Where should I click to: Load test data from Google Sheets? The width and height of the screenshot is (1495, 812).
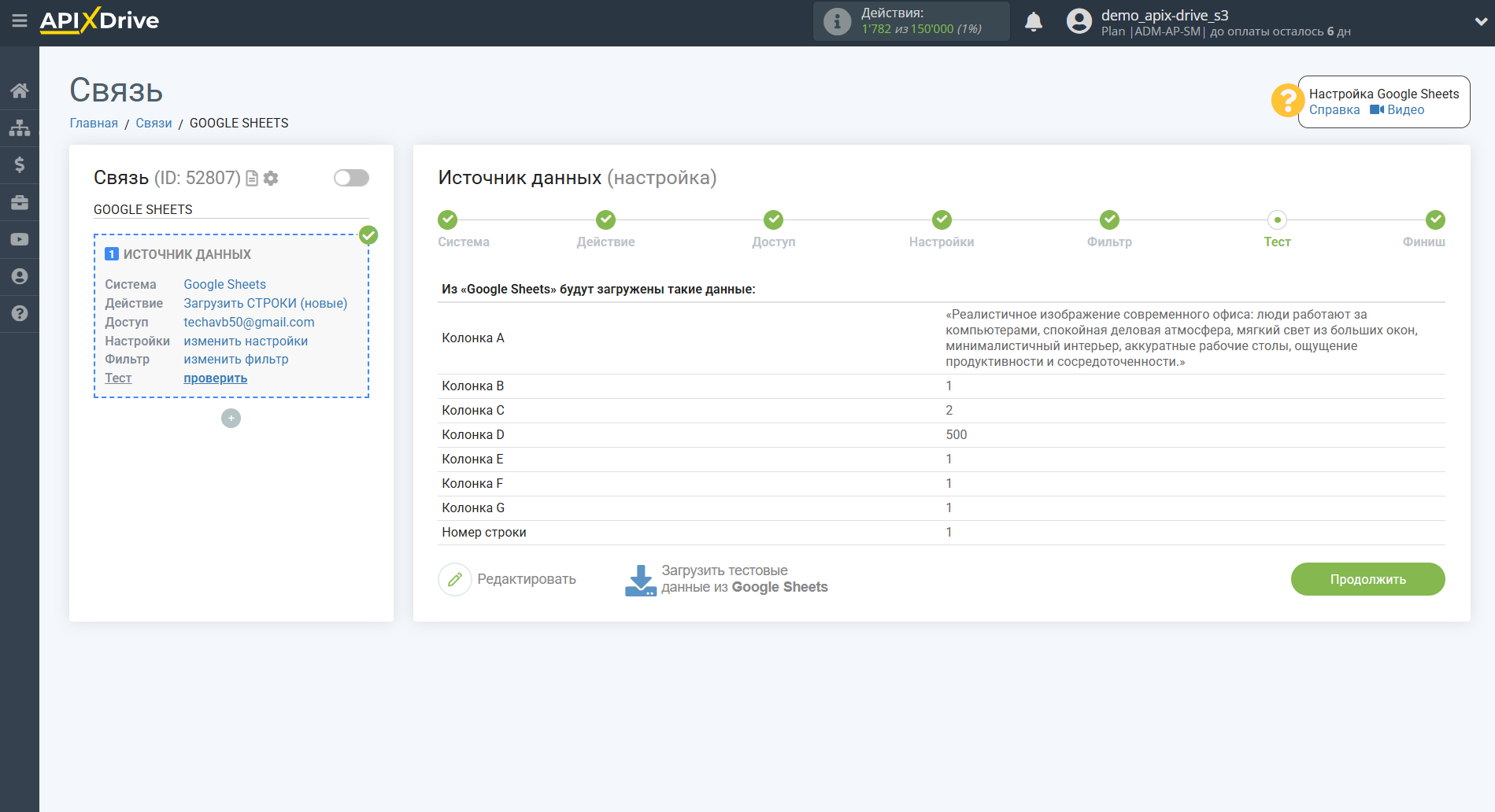tap(726, 580)
